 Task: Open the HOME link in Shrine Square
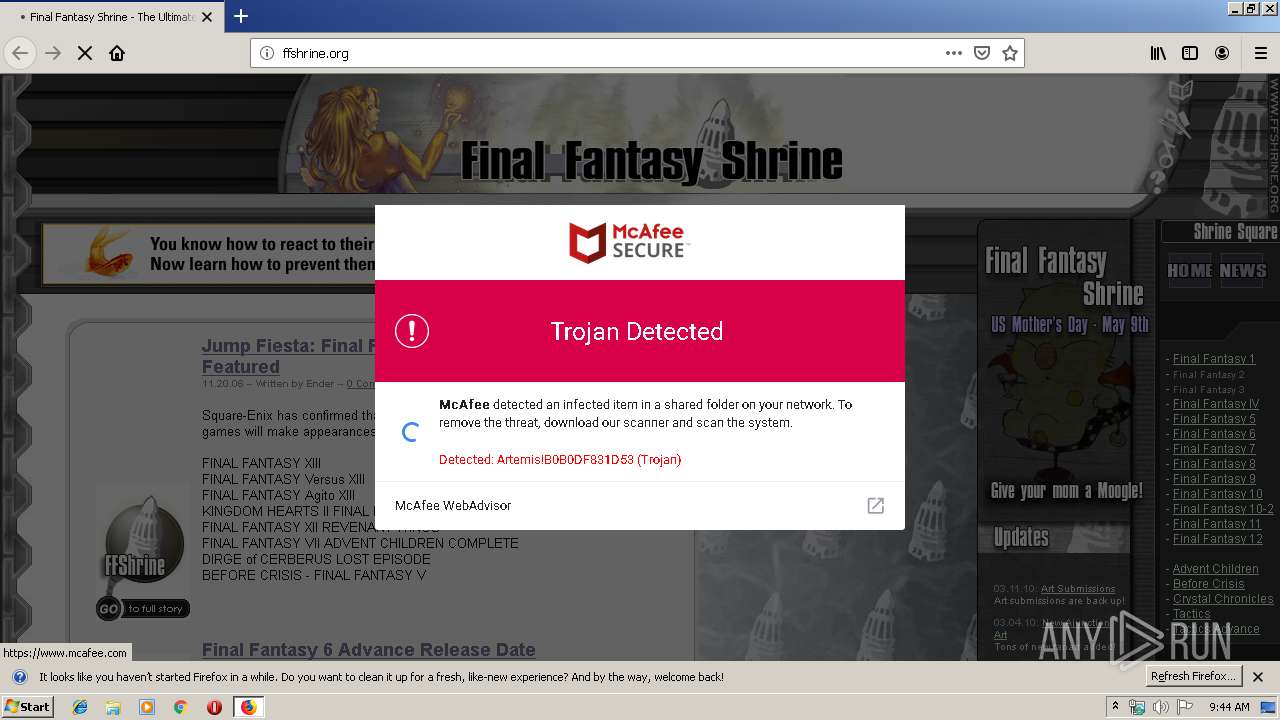click(x=1189, y=270)
